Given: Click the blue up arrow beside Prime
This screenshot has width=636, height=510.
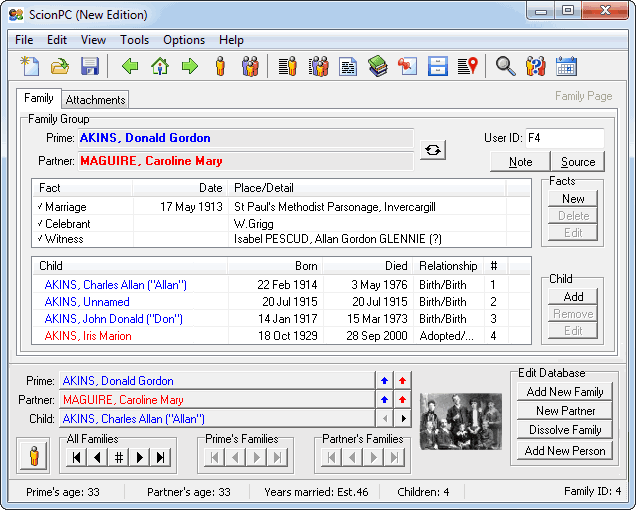Looking at the screenshot, I should 385,381.
